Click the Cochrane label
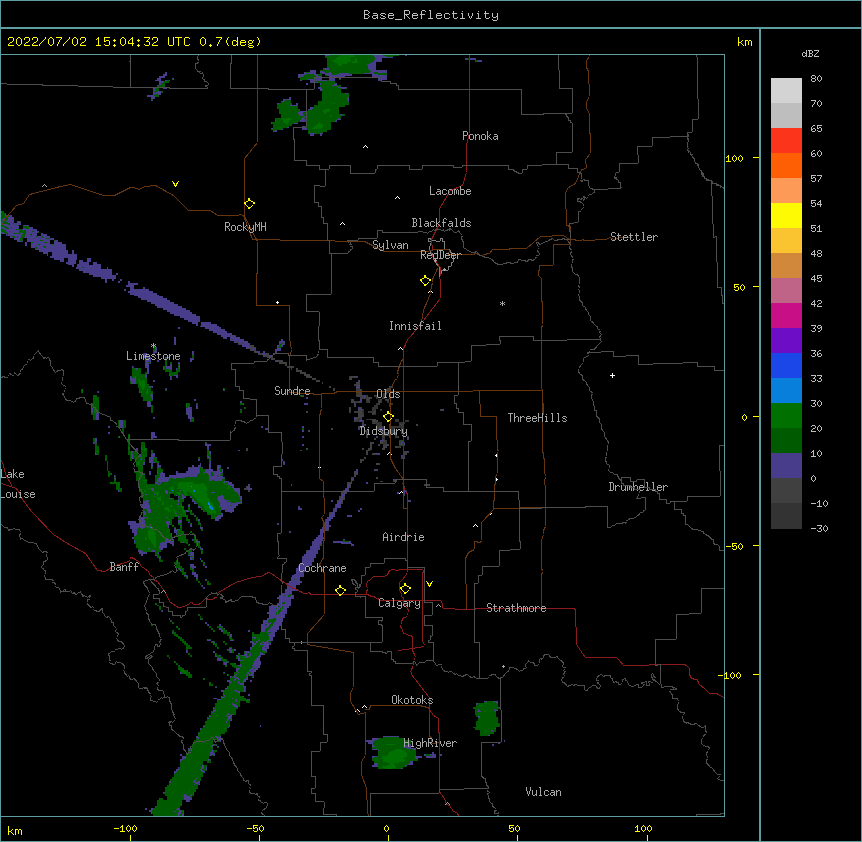This screenshot has height=842, width=862. 322,568
